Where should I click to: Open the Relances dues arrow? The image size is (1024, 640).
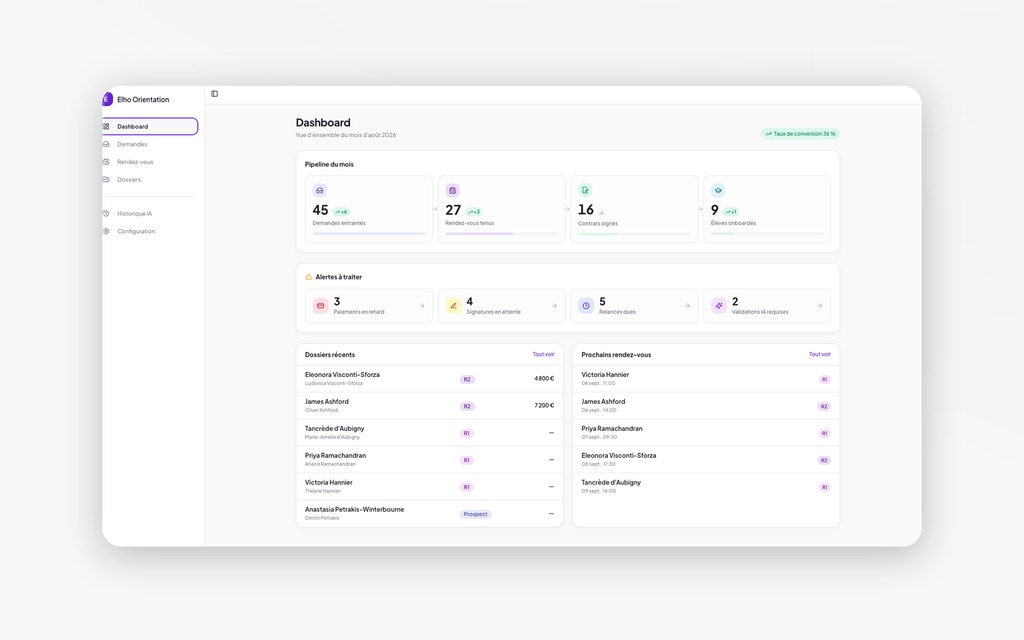[687, 306]
